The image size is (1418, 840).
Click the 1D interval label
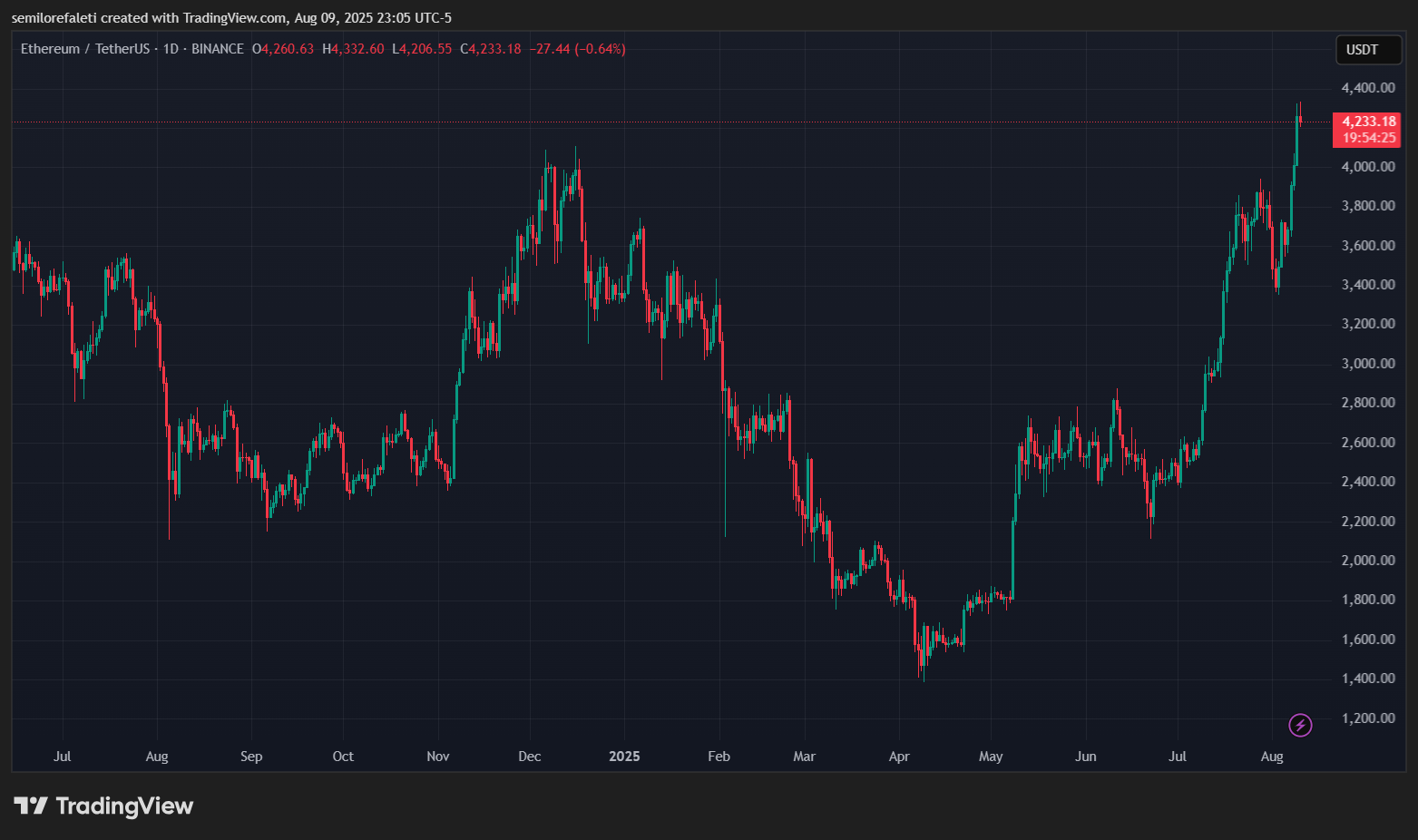(x=171, y=49)
